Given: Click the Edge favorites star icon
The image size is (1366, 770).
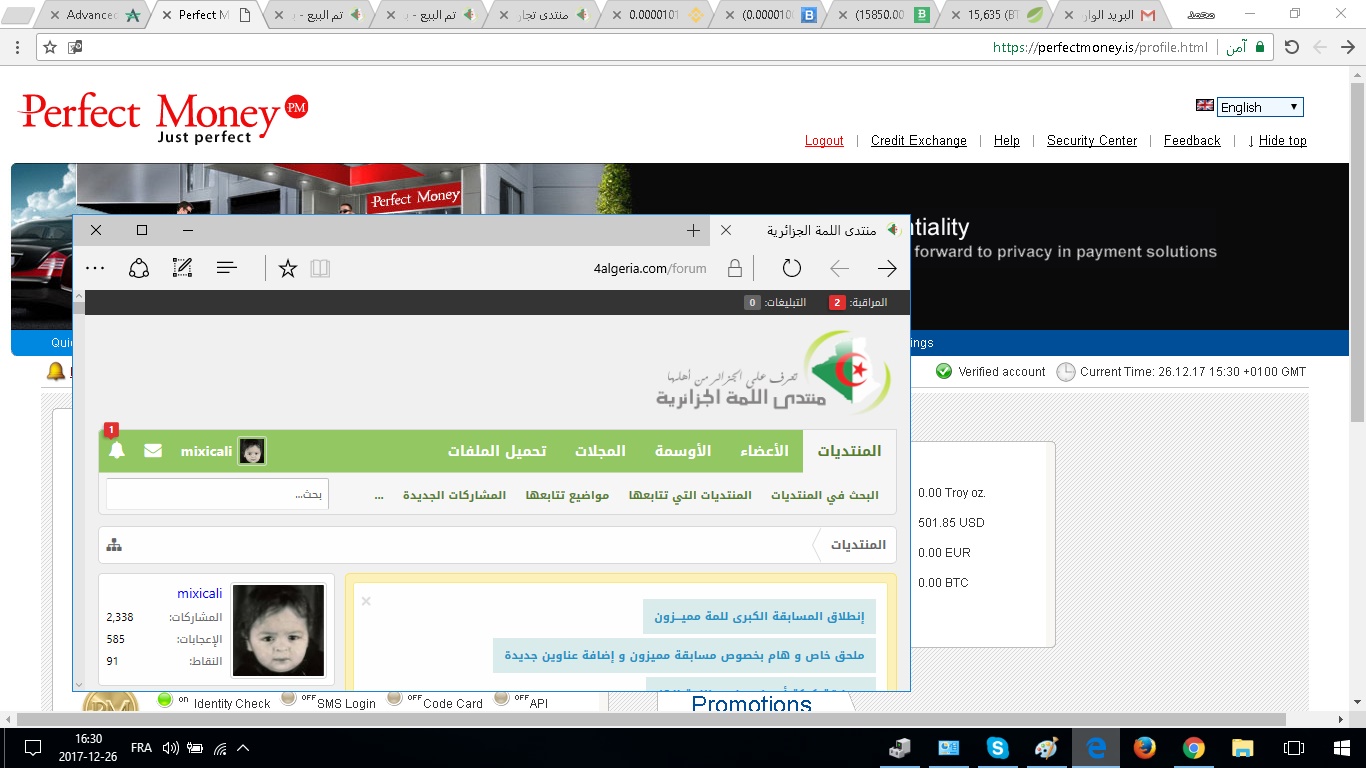Looking at the screenshot, I should click(288, 268).
